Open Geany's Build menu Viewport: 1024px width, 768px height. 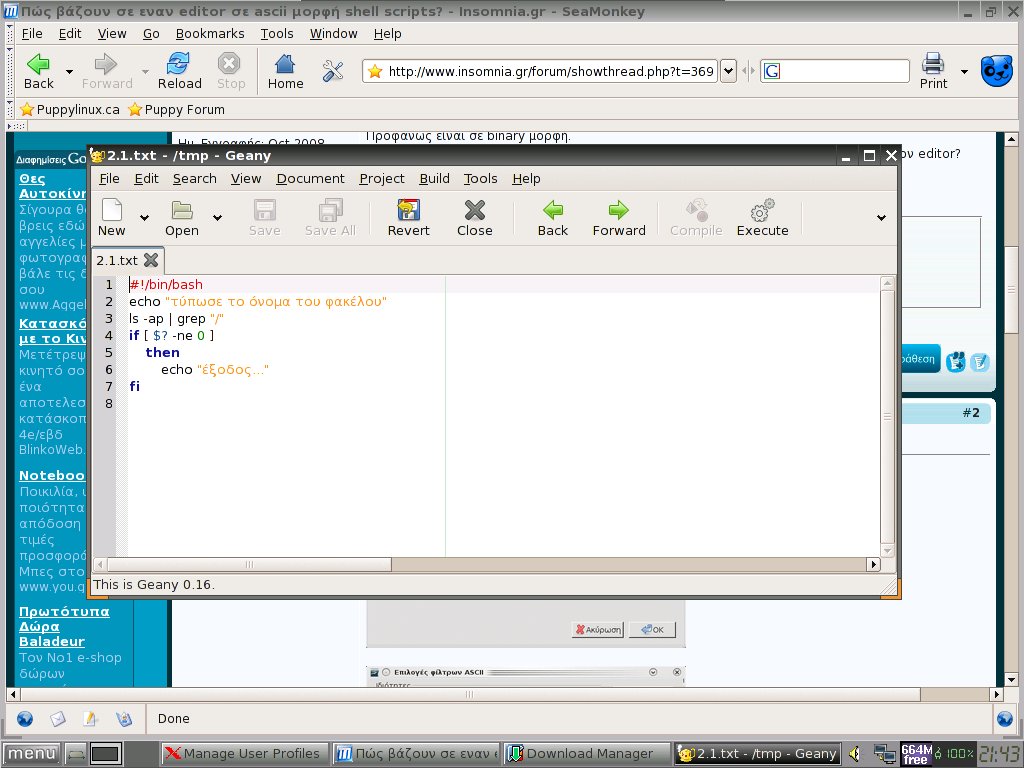(x=434, y=178)
